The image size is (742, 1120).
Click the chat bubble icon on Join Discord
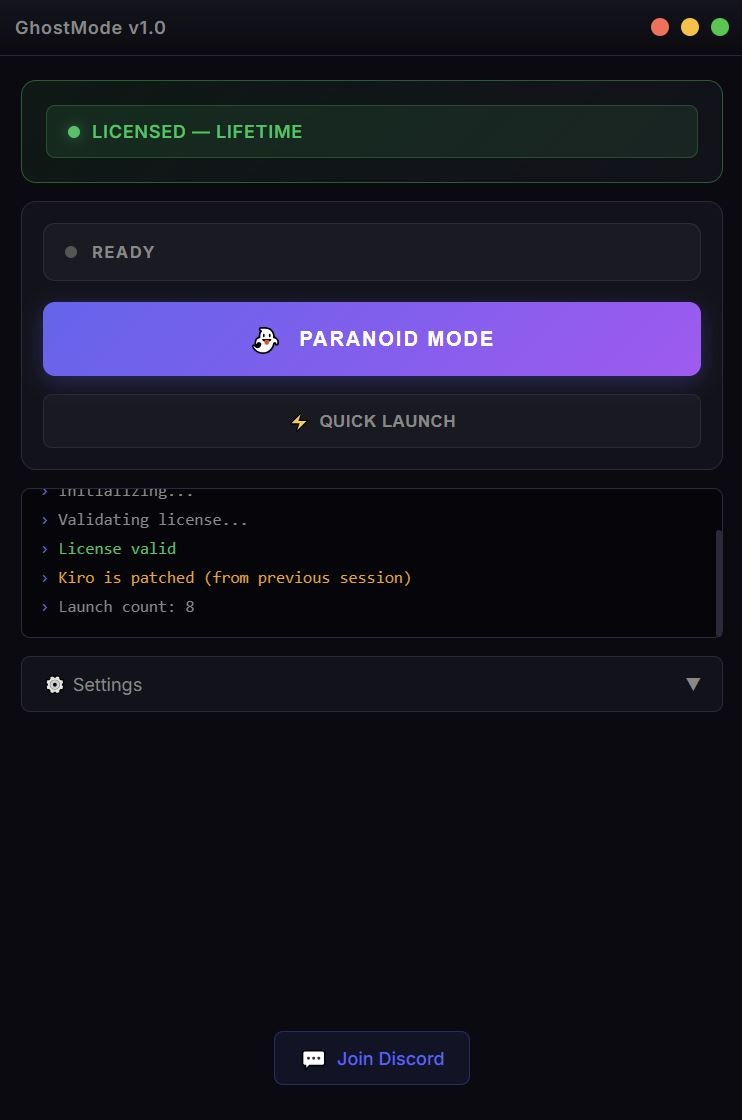pyautogui.click(x=313, y=1058)
